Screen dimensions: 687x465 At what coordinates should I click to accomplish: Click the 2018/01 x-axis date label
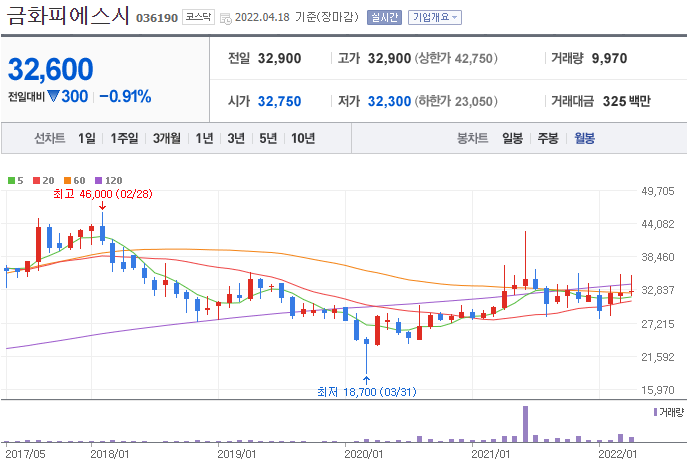[110, 454]
